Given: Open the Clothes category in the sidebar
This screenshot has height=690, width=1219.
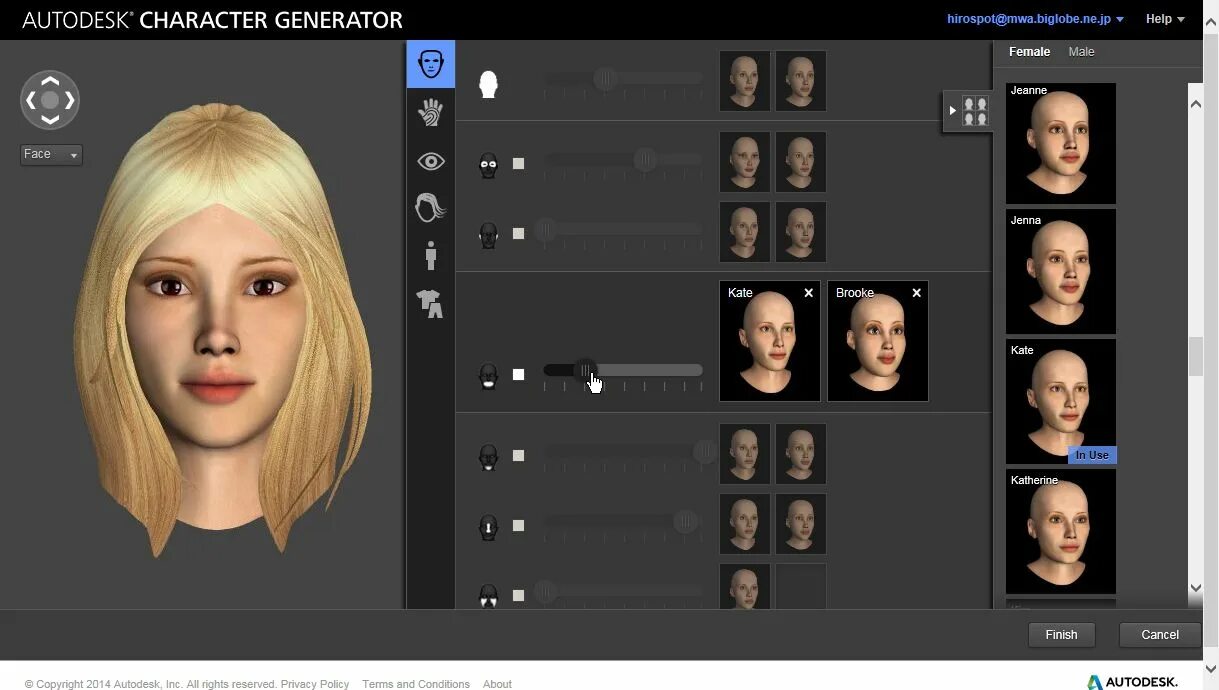Looking at the screenshot, I should pos(431,303).
